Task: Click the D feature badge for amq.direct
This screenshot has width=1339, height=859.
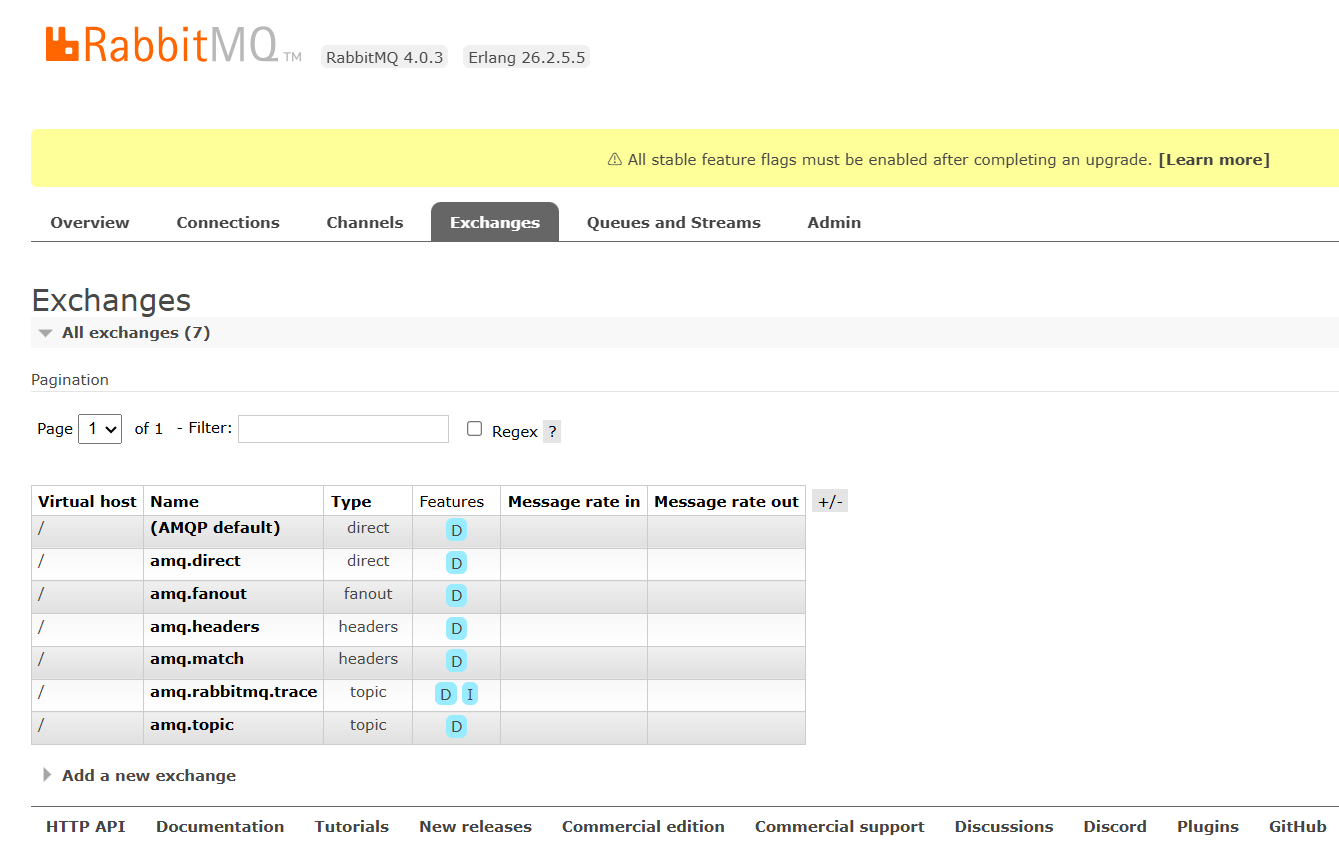Action: pyautogui.click(x=456, y=563)
